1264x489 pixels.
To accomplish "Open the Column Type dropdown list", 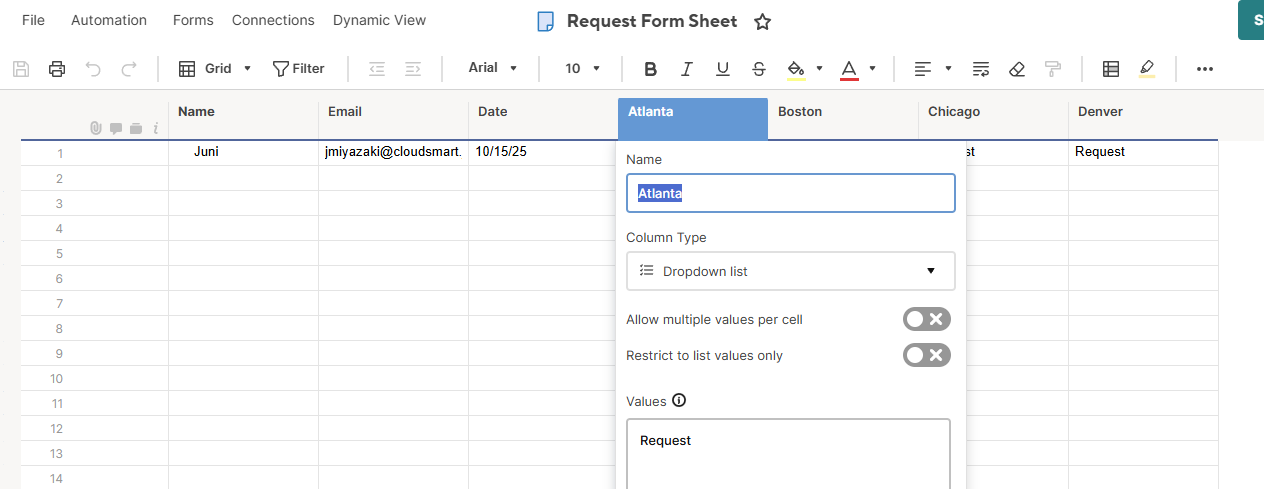I will 790,271.
